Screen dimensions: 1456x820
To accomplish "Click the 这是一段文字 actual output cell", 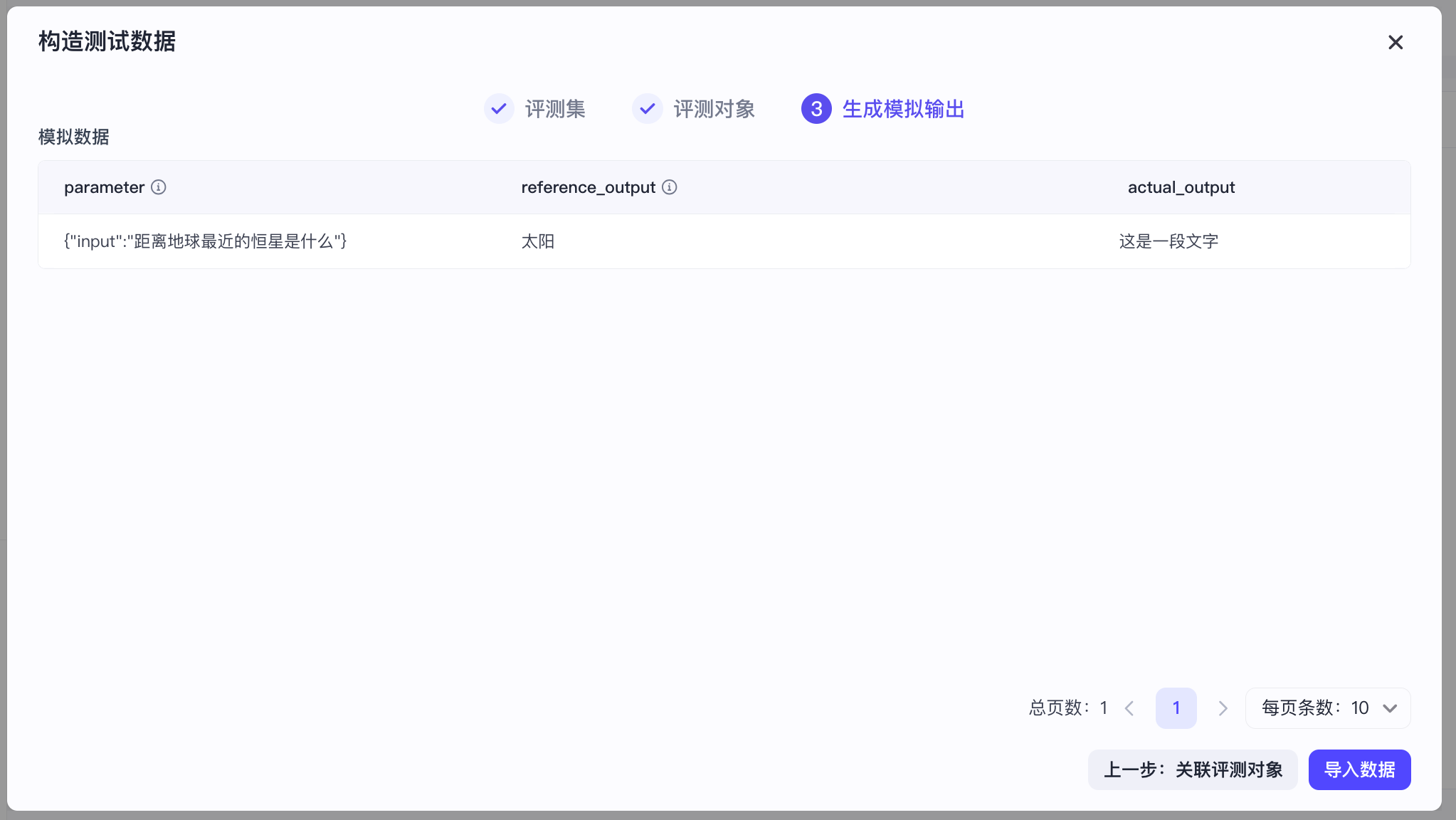I will point(1169,241).
